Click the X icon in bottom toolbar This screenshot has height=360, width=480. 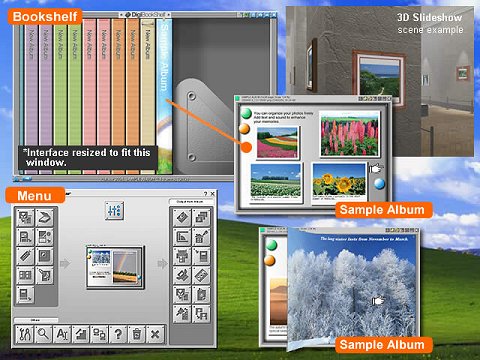click(x=155, y=334)
